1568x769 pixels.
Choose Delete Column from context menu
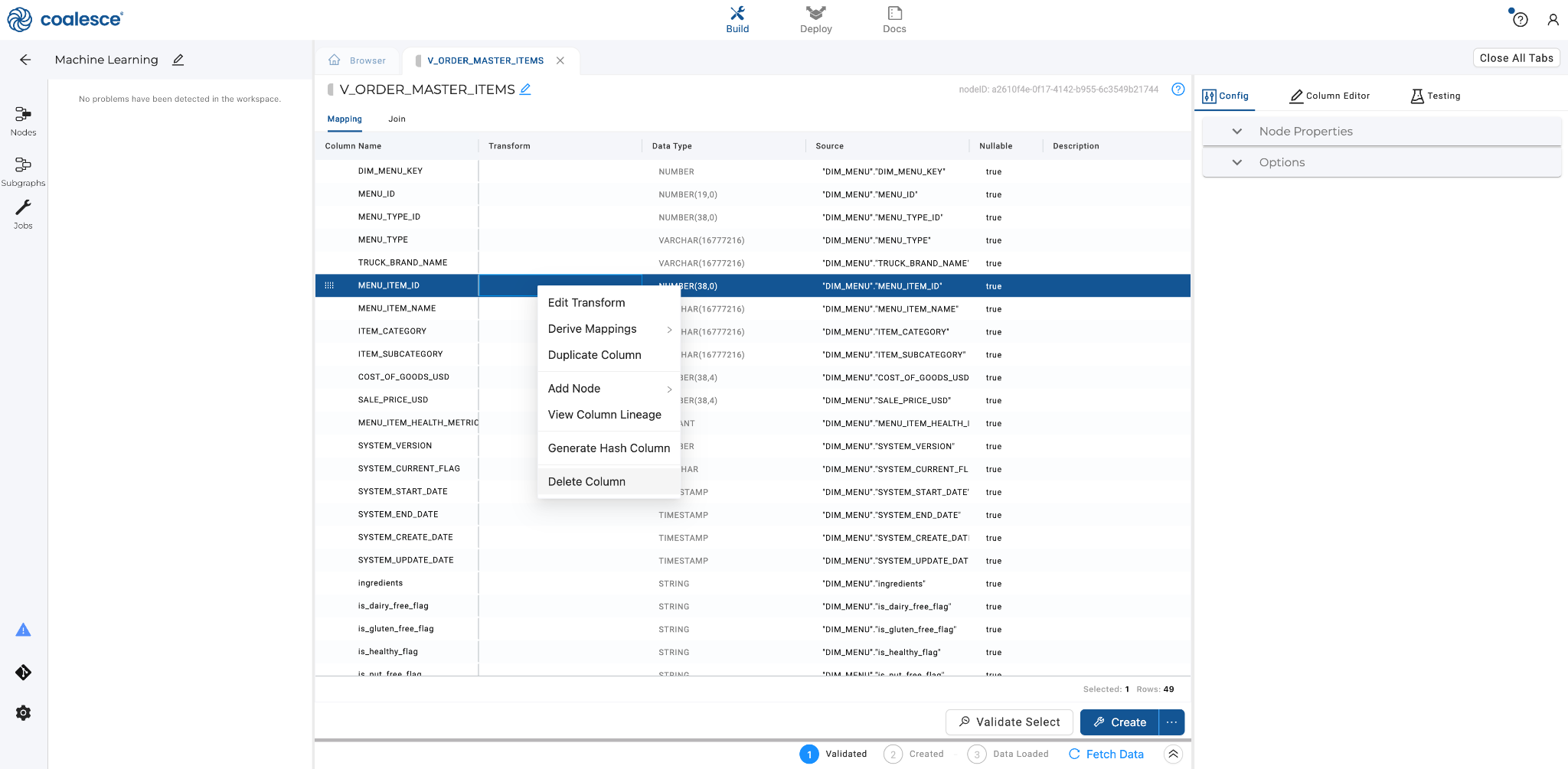pos(609,482)
